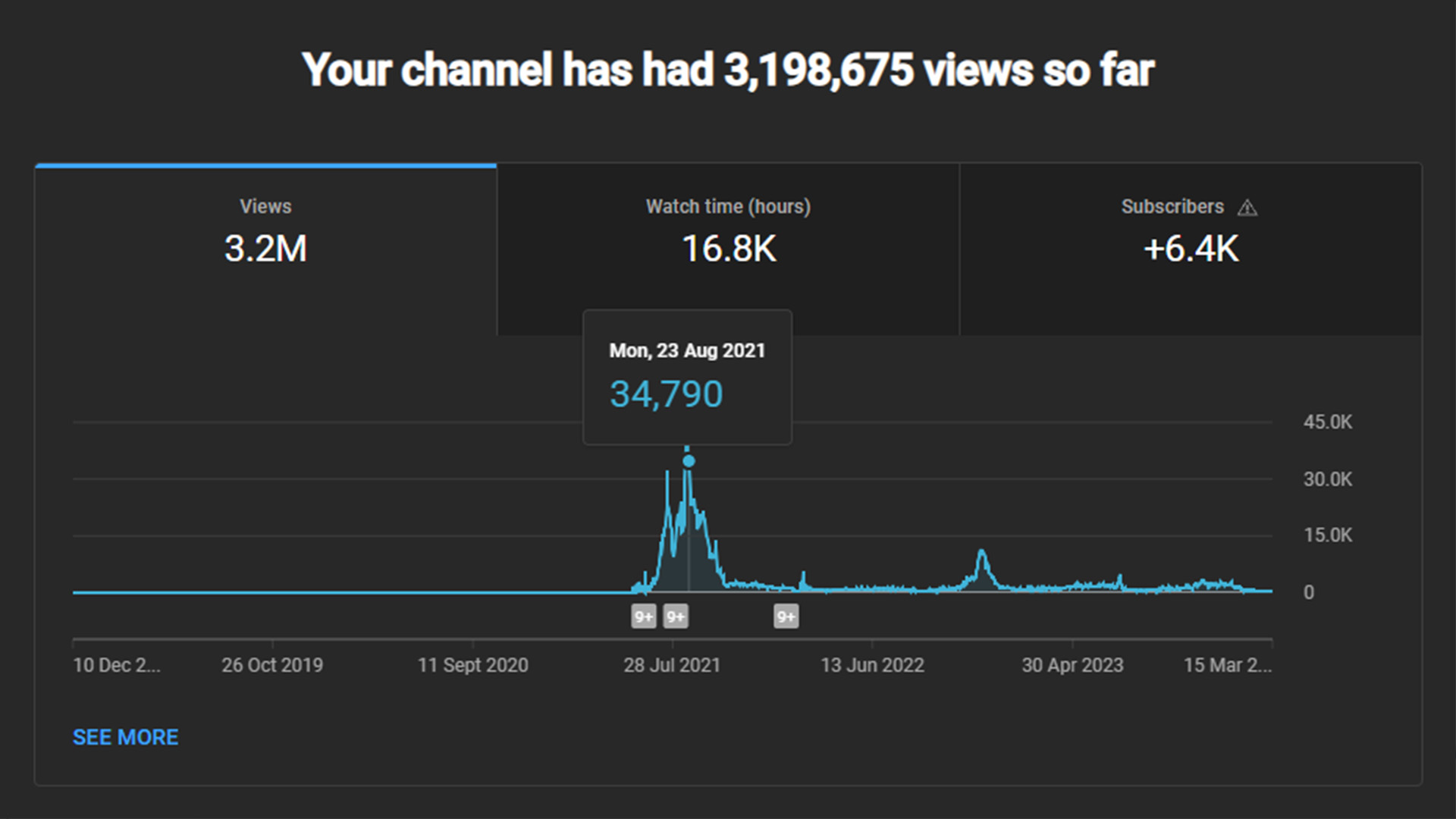This screenshot has width=1456, height=819.
Task: Click the SEE MORE link
Action: tap(125, 737)
